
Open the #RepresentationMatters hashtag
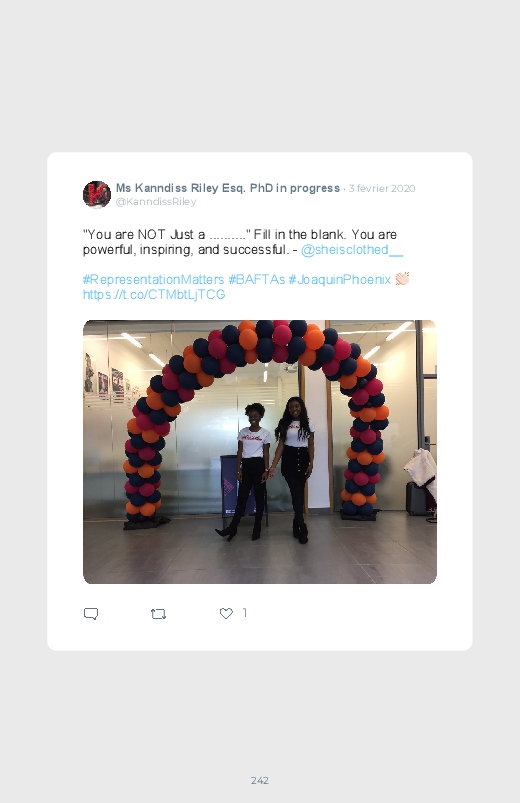153,280
